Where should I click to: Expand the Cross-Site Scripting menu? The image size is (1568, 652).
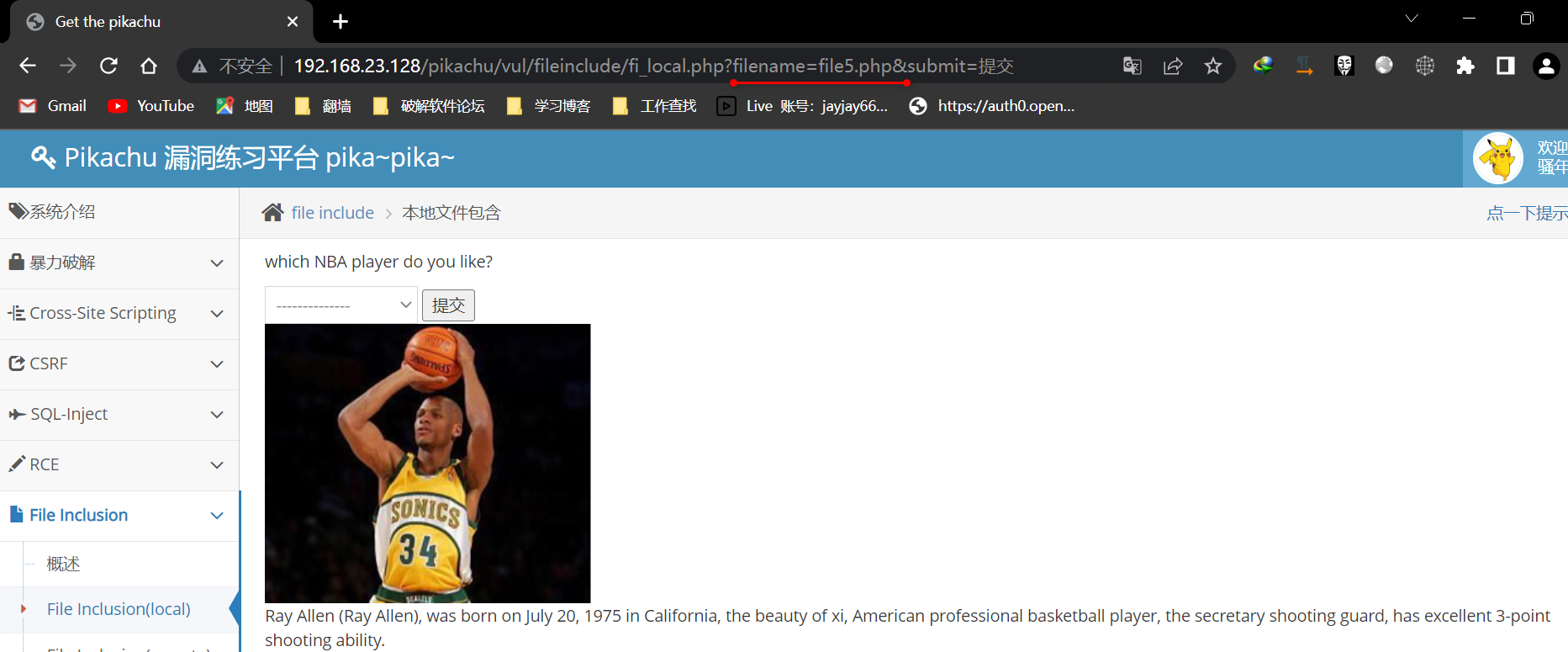(118, 313)
